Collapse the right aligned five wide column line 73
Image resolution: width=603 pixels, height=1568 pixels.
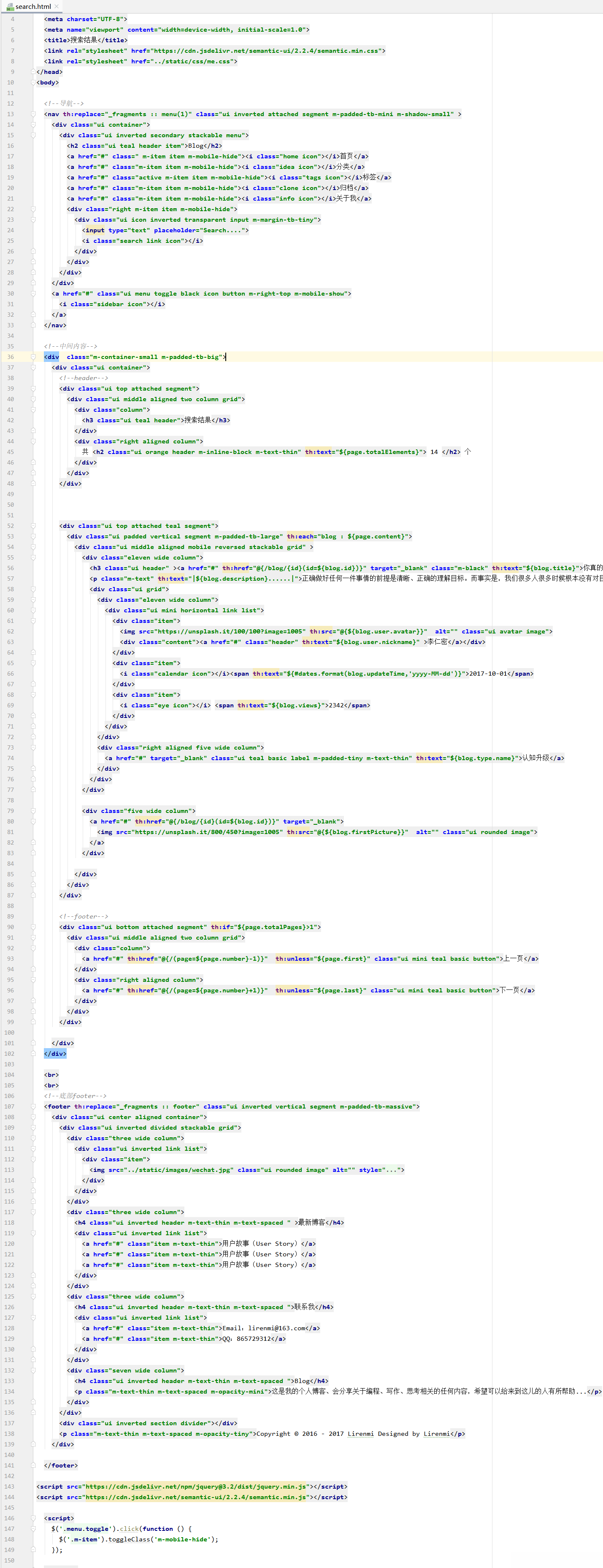(33, 747)
